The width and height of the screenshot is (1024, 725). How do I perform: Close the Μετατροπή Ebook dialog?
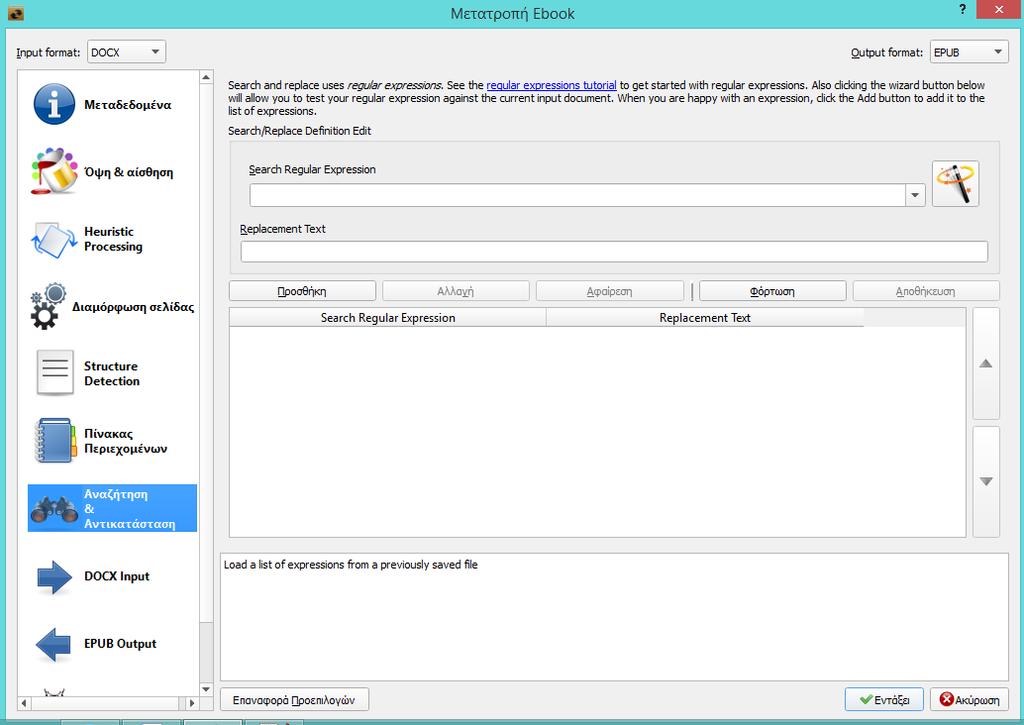click(999, 9)
